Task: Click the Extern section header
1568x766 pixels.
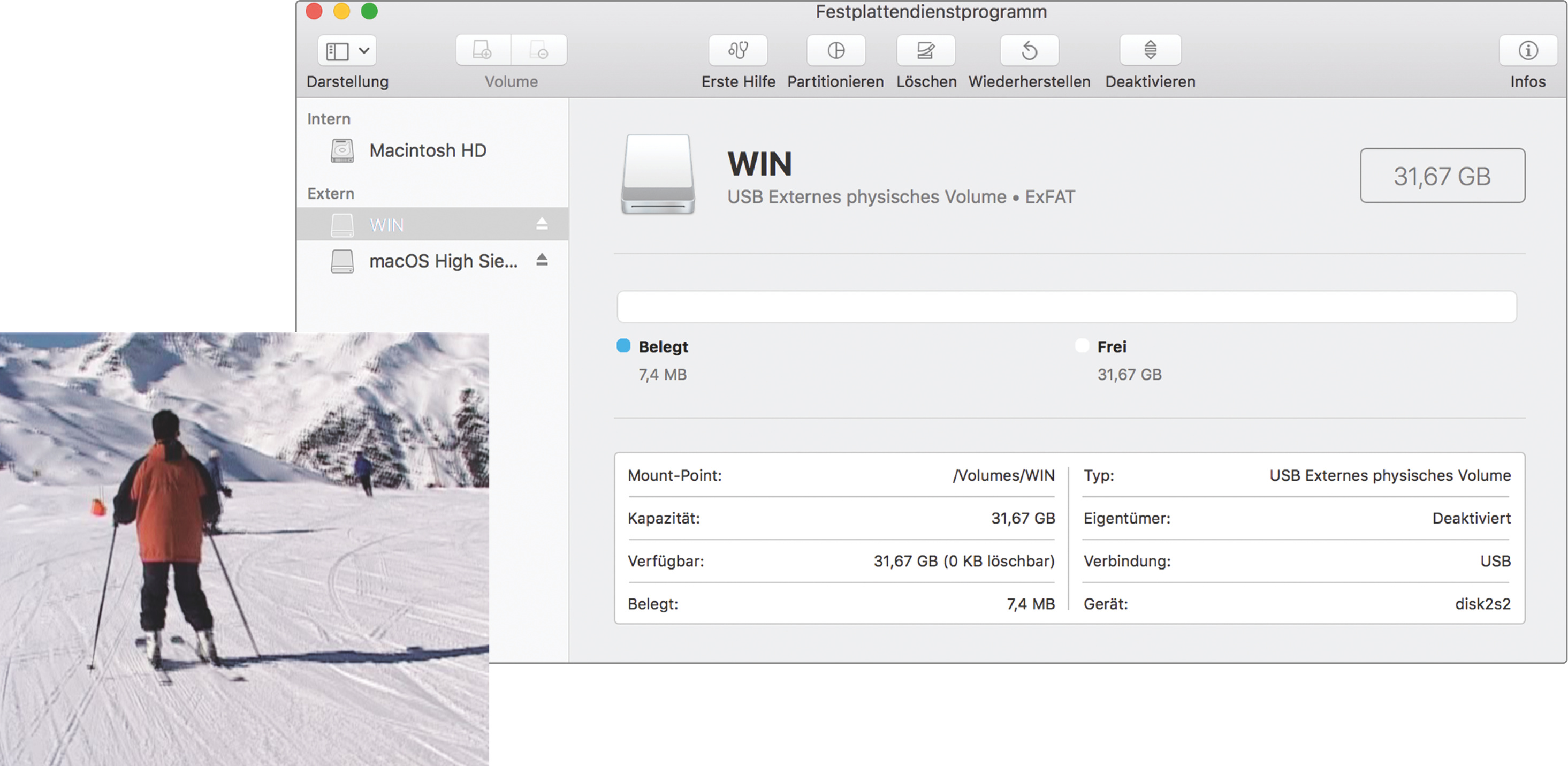Action: pos(331,194)
